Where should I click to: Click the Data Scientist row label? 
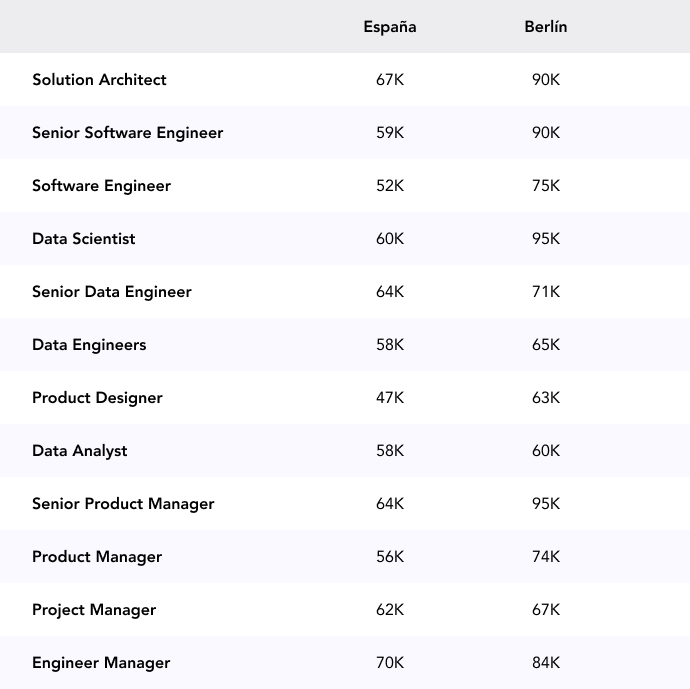[83, 239]
